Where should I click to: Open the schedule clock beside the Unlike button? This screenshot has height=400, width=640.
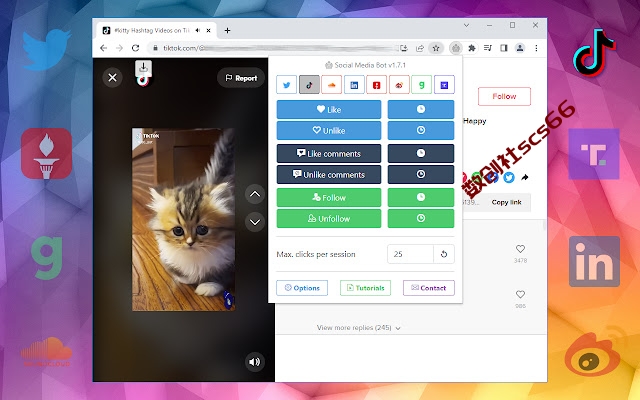[421, 130]
